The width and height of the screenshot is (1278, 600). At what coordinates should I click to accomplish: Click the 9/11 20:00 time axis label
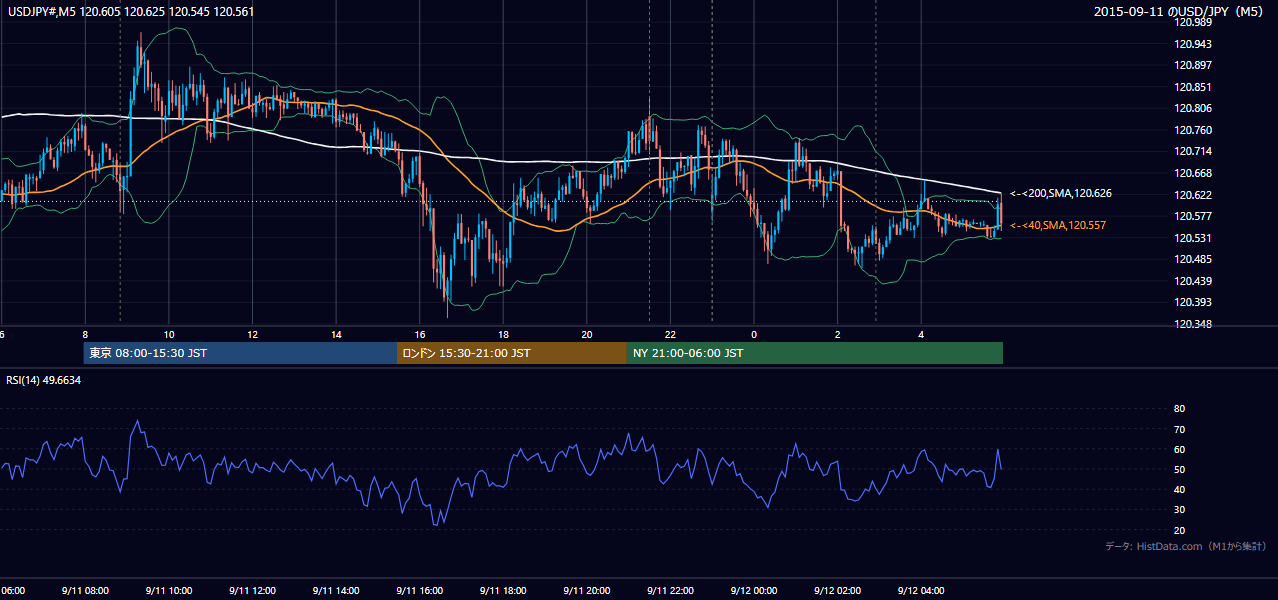[586, 590]
